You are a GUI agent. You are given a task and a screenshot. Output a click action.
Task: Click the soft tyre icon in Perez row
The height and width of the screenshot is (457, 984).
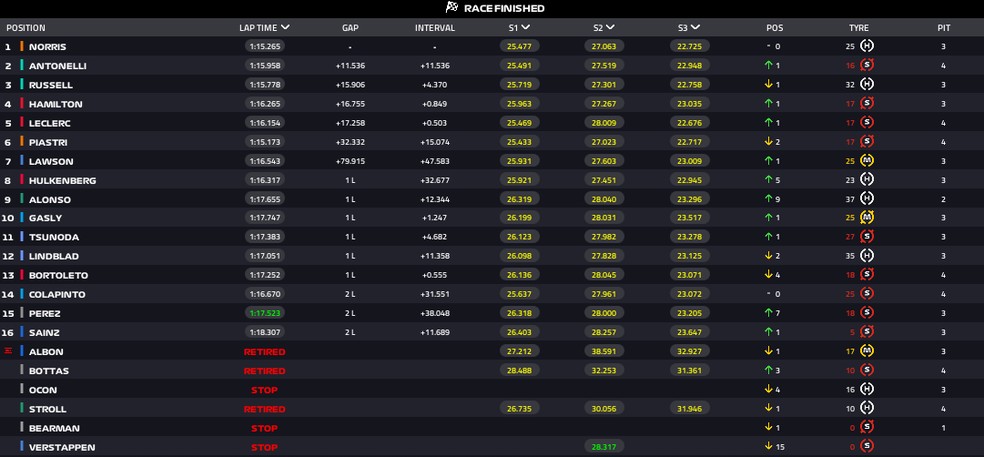867,313
